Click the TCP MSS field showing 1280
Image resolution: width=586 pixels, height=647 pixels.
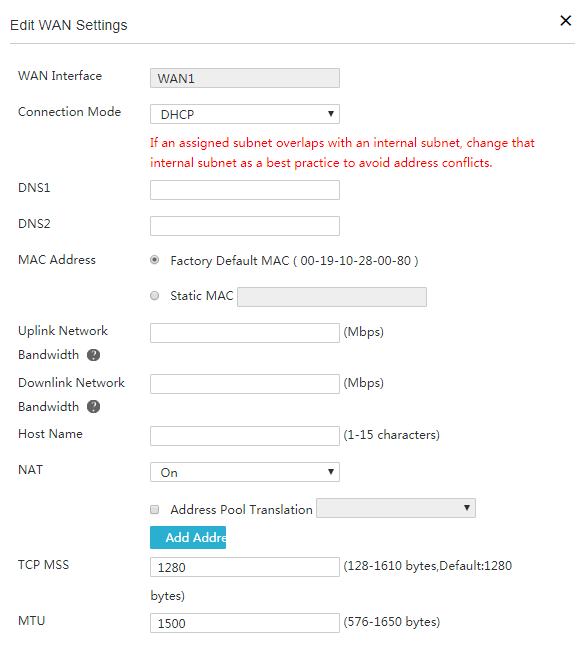click(x=245, y=567)
